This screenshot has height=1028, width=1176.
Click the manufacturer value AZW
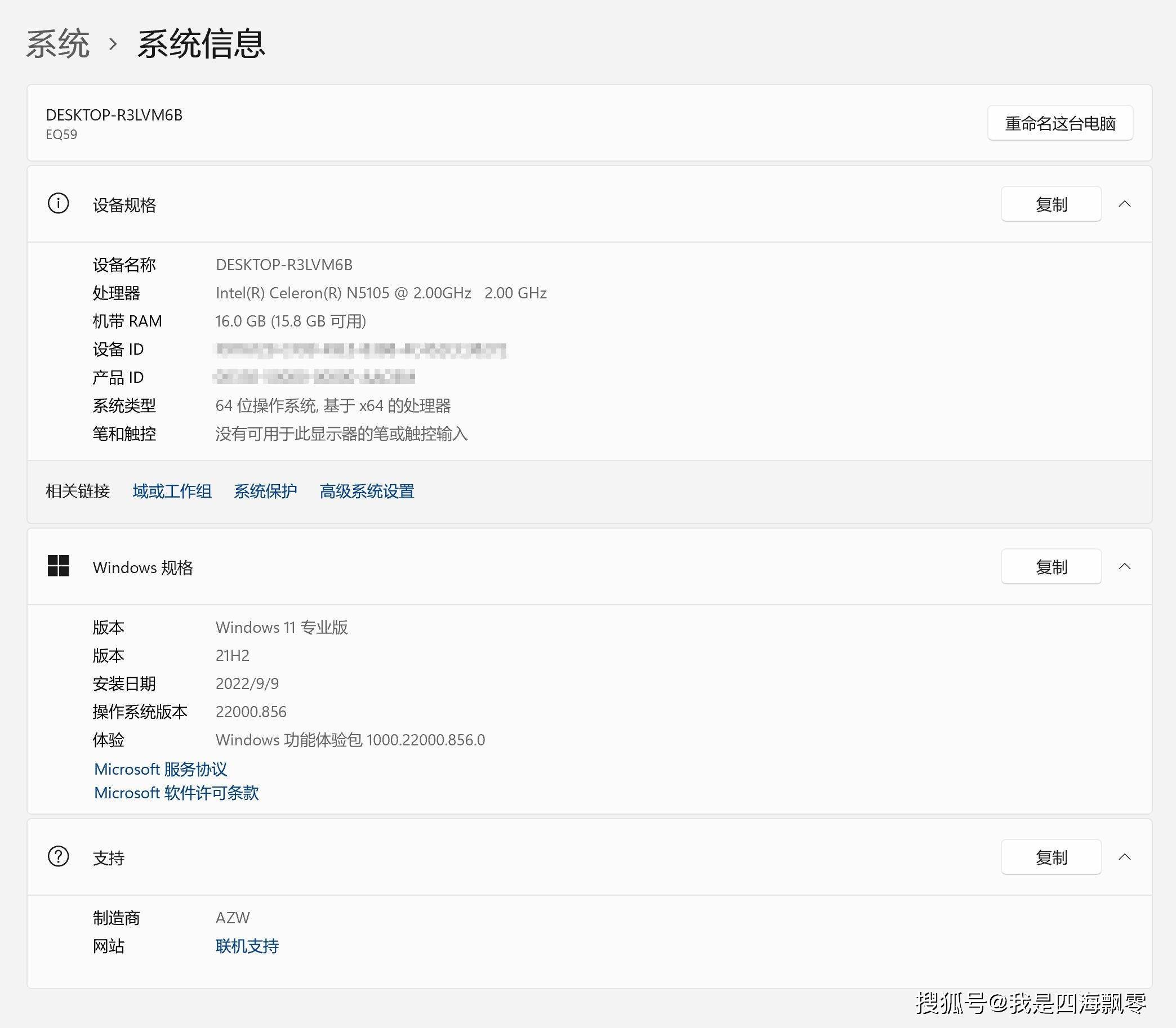[x=233, y=917]
